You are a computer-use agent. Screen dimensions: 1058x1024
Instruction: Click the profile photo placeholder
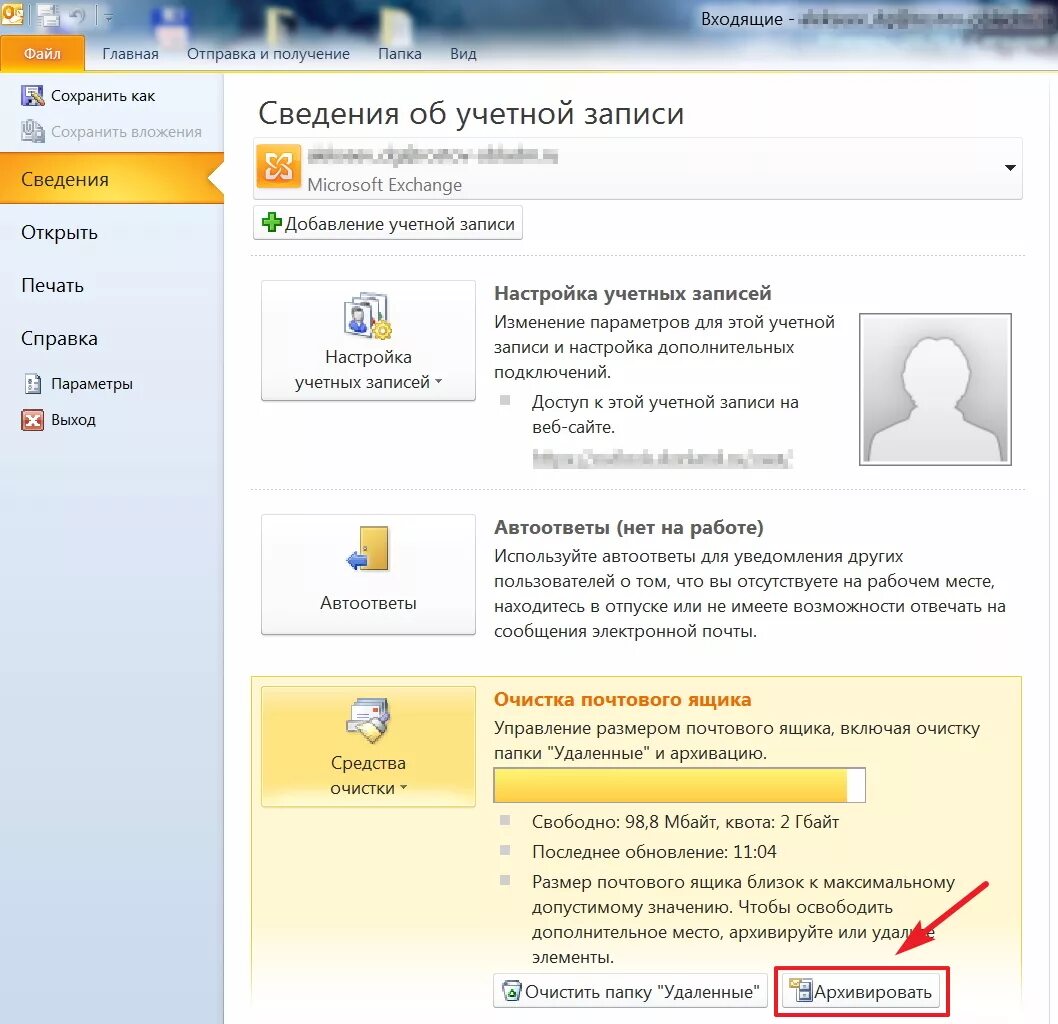pos(935,389)
